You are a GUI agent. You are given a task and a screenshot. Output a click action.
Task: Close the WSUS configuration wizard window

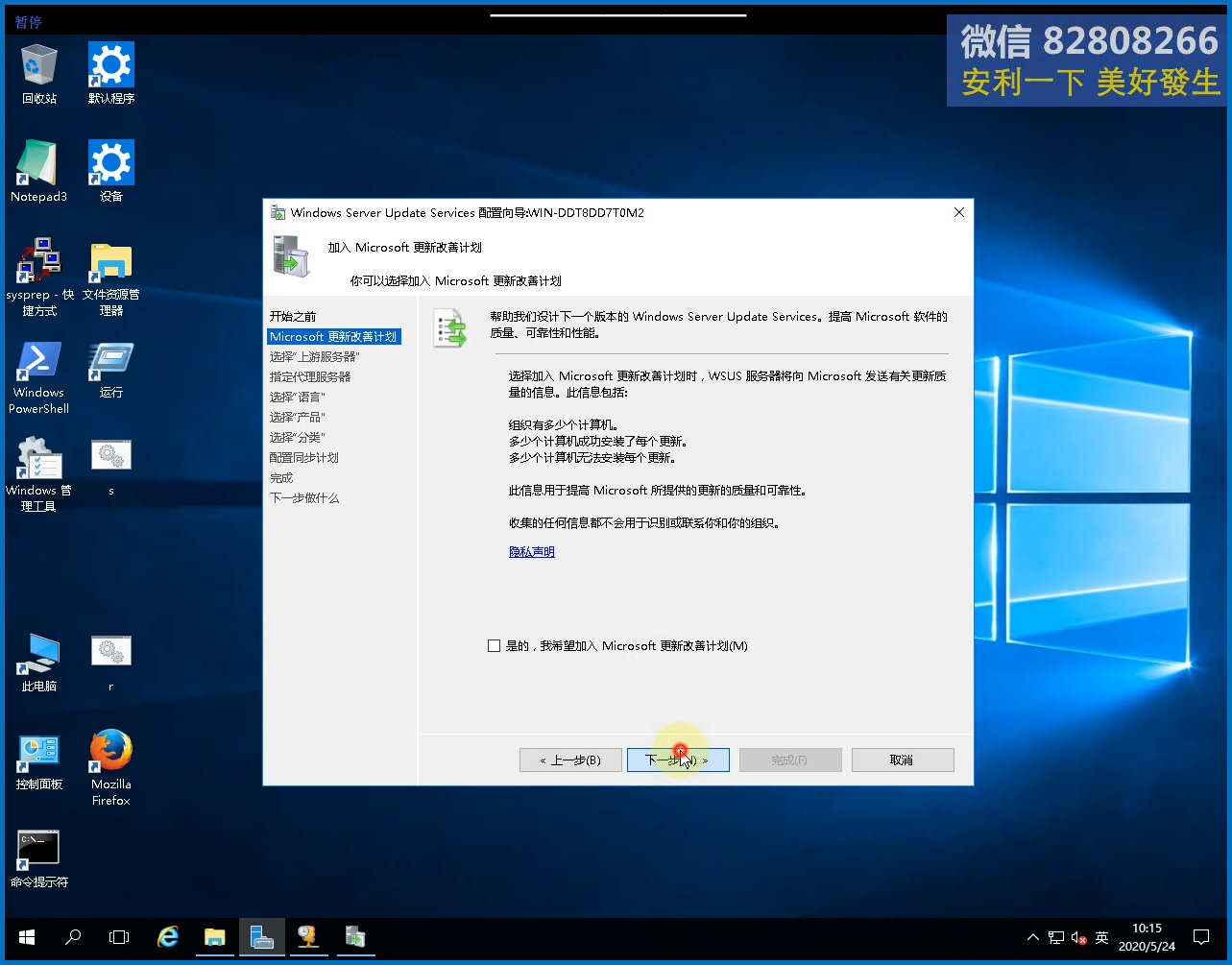point(958,213)
